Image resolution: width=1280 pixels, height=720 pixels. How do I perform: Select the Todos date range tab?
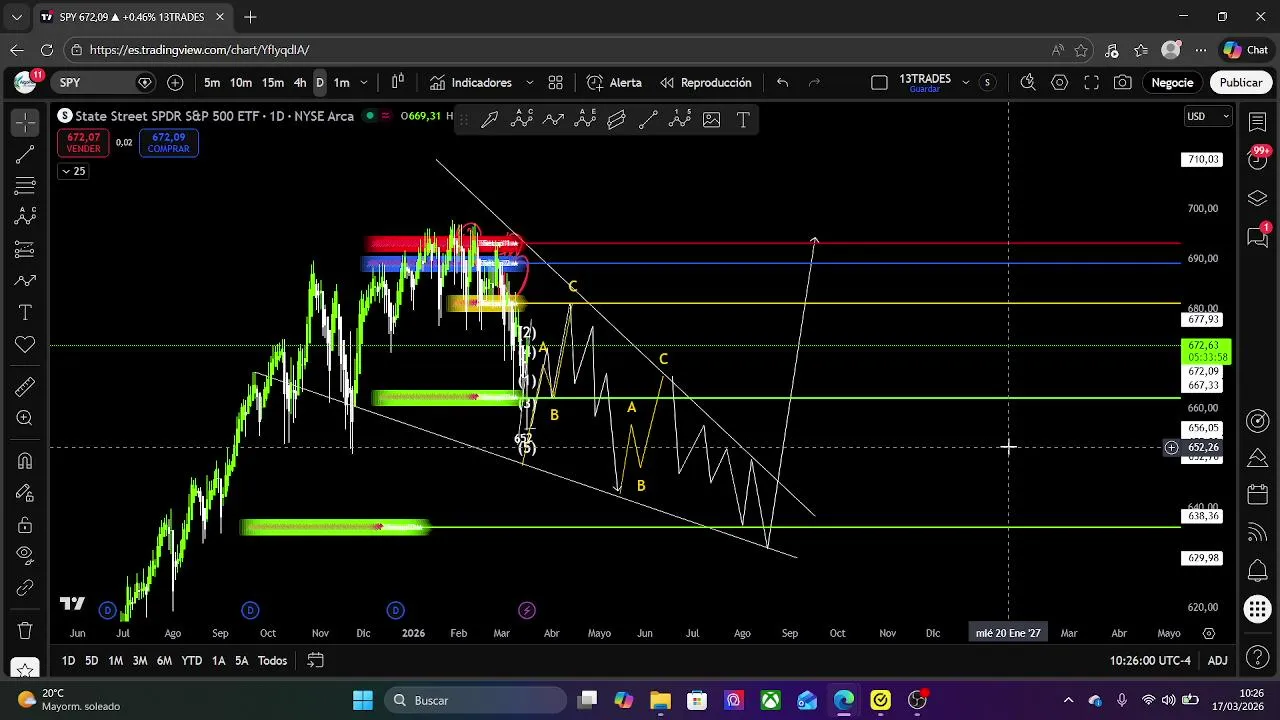pos(273,661)
